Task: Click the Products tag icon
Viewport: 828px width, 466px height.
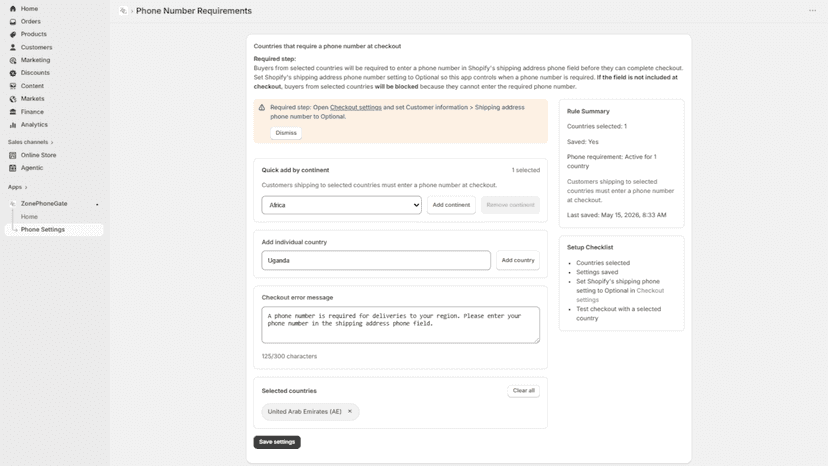Action: [13, 34]
